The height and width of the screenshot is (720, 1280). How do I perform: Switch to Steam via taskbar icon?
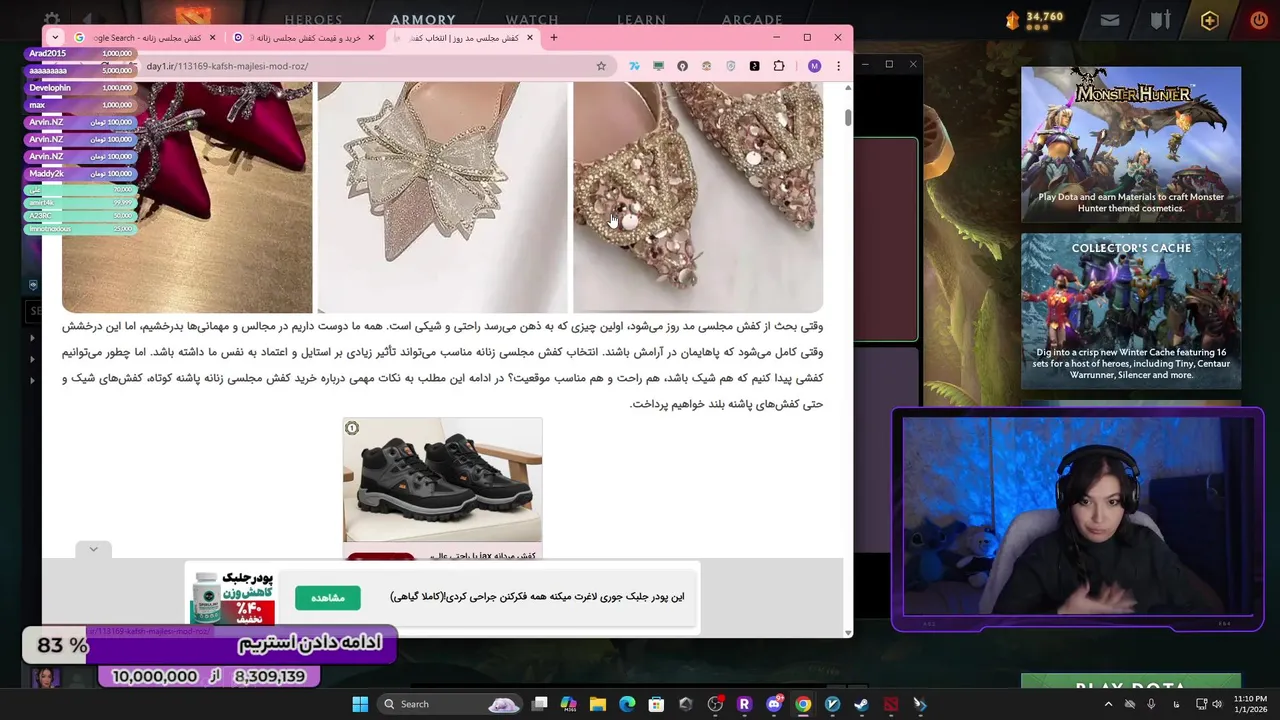(861, 704)
